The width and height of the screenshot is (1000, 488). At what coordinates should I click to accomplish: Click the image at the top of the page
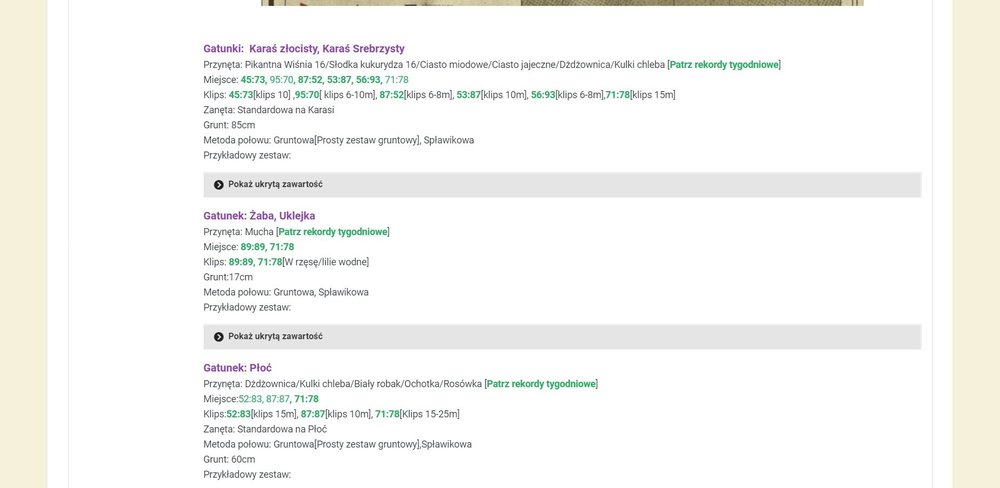tap(562, 3)
